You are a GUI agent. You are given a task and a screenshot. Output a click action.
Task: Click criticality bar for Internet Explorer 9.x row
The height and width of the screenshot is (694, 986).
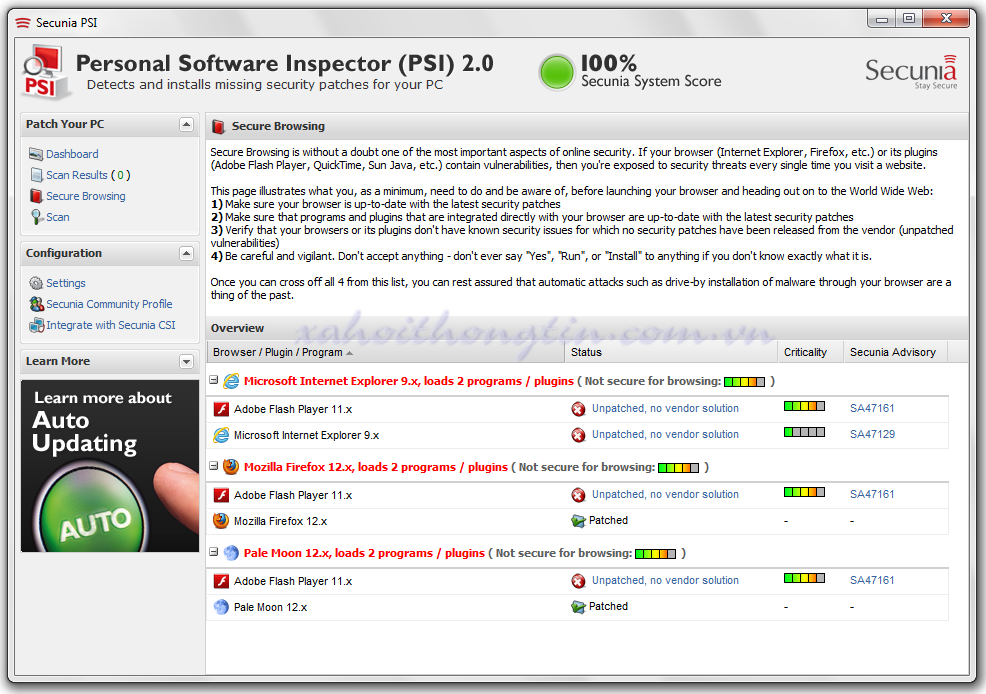(x=804, y=432)
